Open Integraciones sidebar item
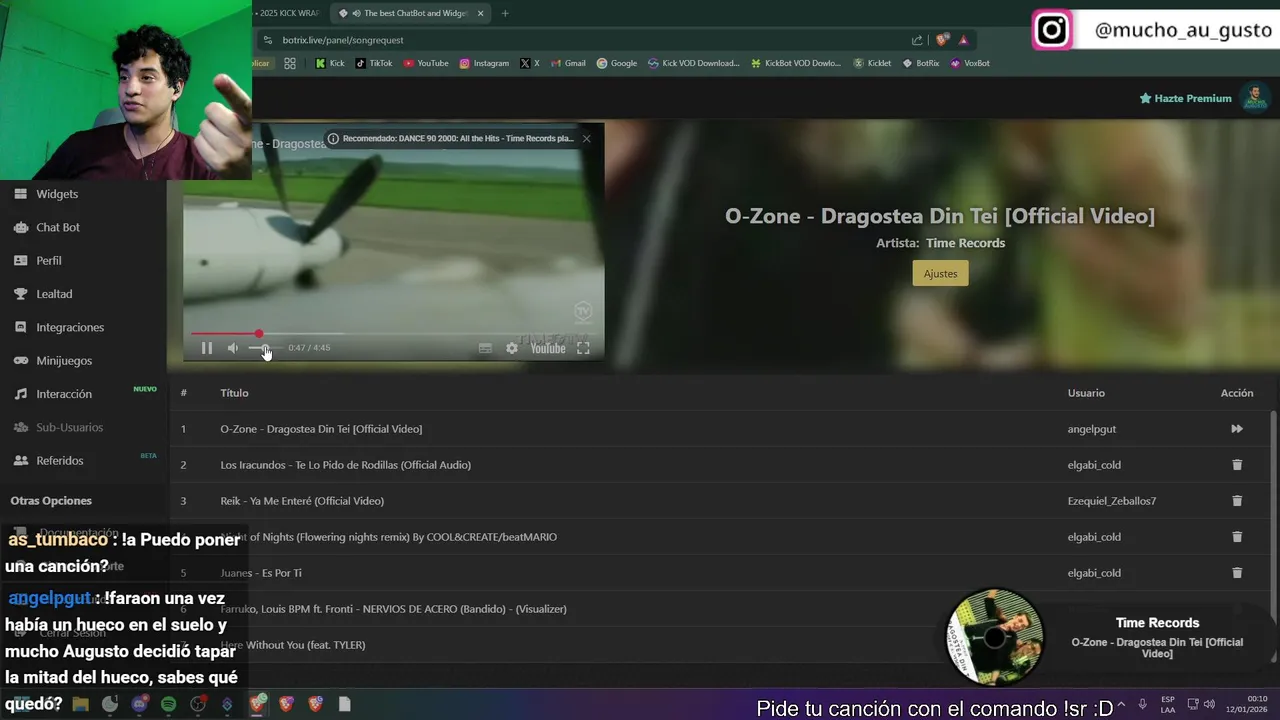Viewport: 1280px width, 720px height. tap(70, 327)
